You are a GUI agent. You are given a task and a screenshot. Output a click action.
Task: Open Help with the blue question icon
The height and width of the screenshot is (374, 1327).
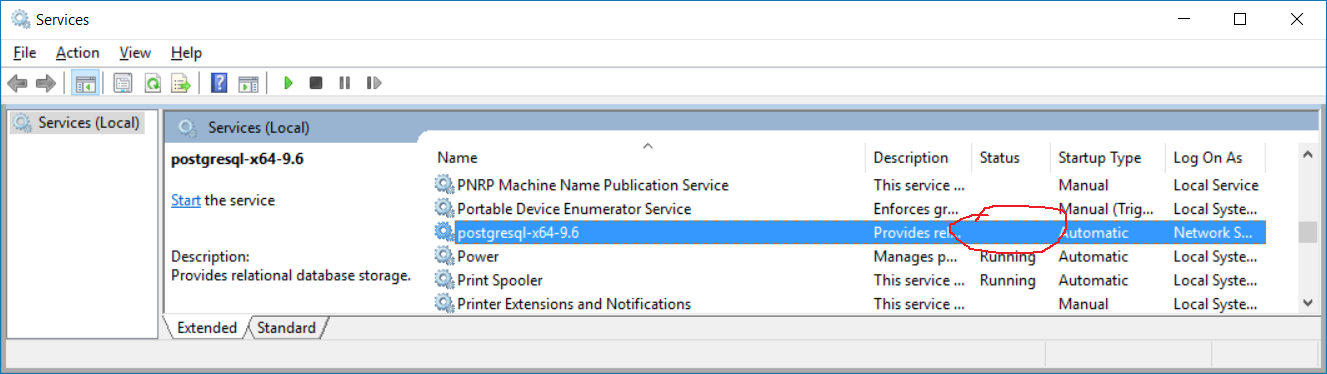tap(219, 83)
